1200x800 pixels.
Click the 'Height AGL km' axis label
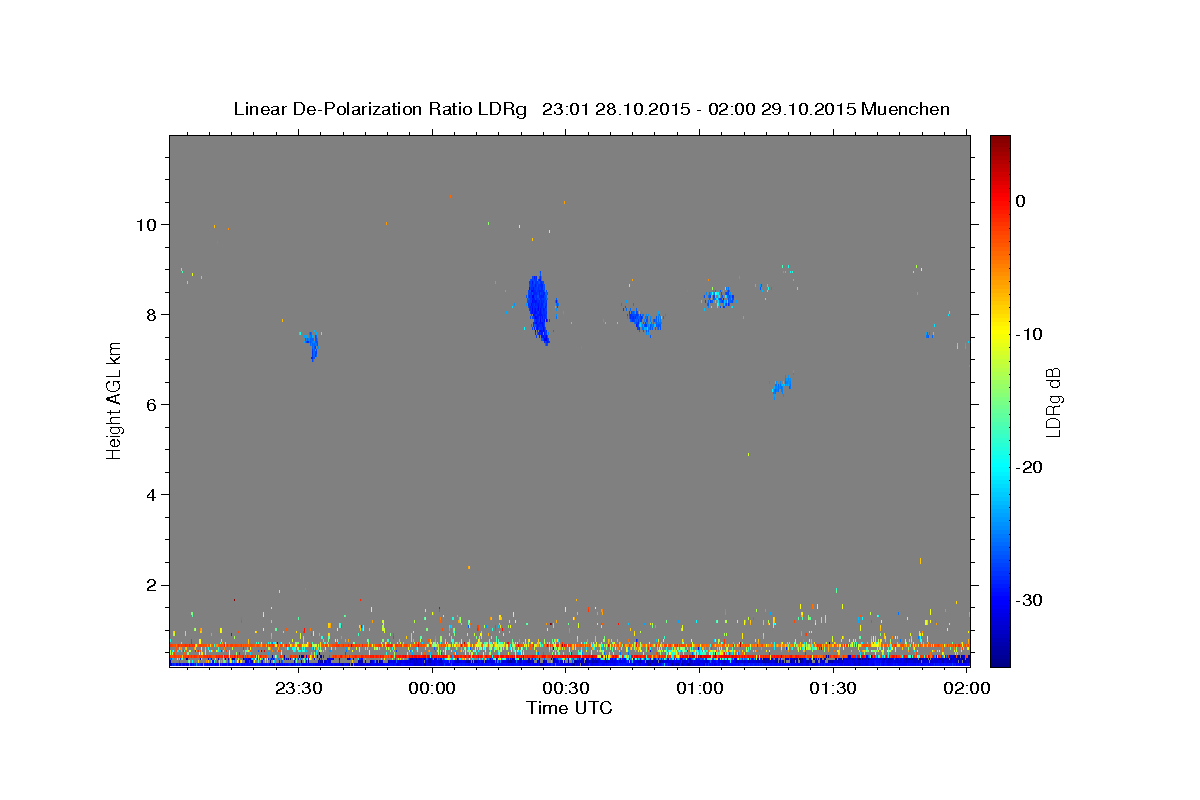pos(115,401)
